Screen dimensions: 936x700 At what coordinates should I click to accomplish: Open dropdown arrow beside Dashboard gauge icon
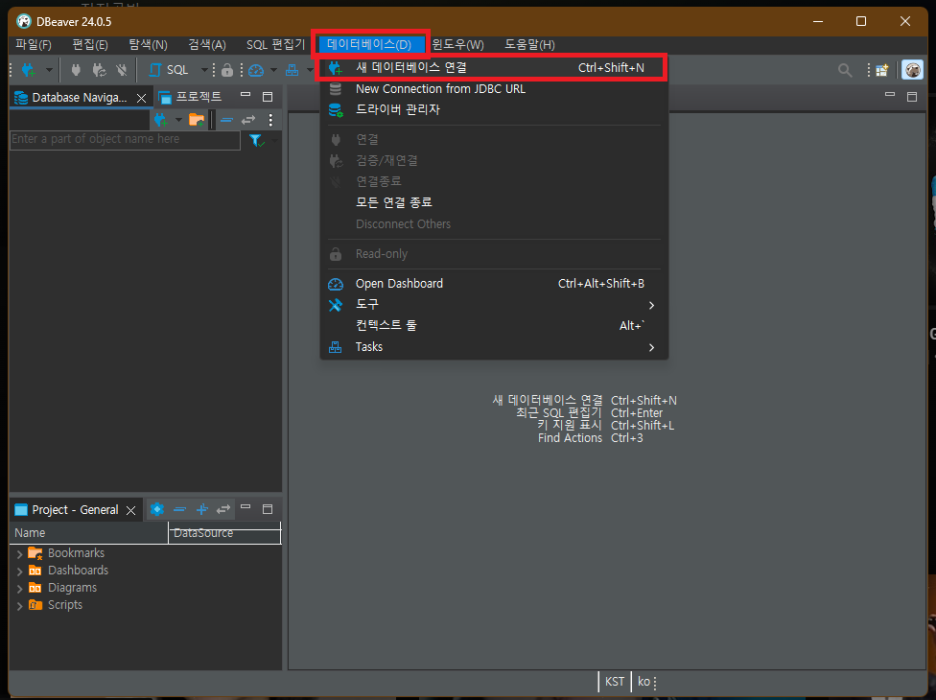click(x=273, y=70)
